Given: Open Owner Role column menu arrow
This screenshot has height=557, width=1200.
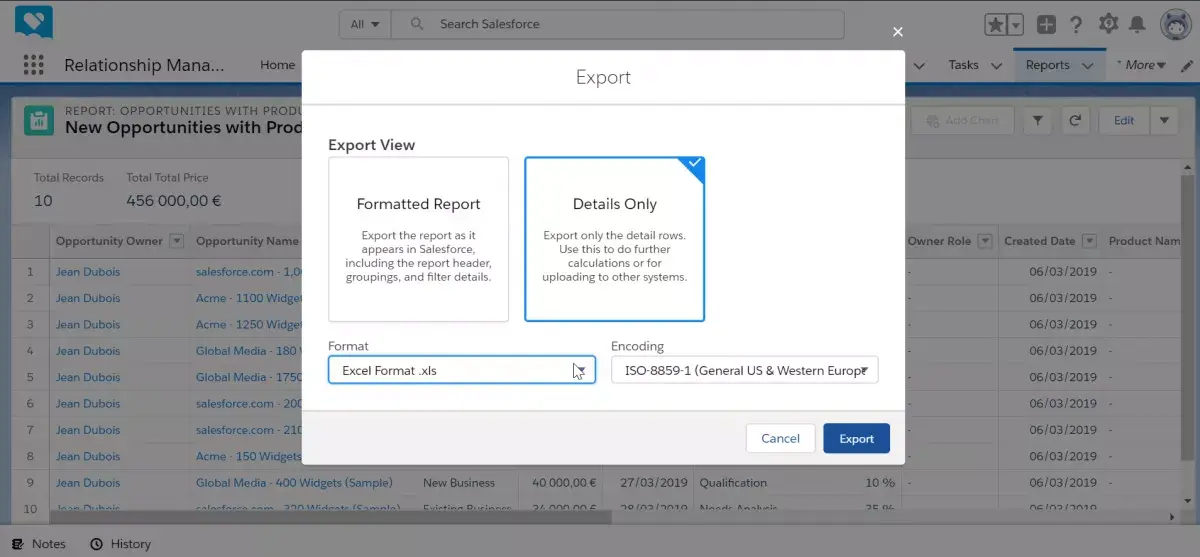Looking at the screenshot, I should pyautogui.click(x=984, y=241).
